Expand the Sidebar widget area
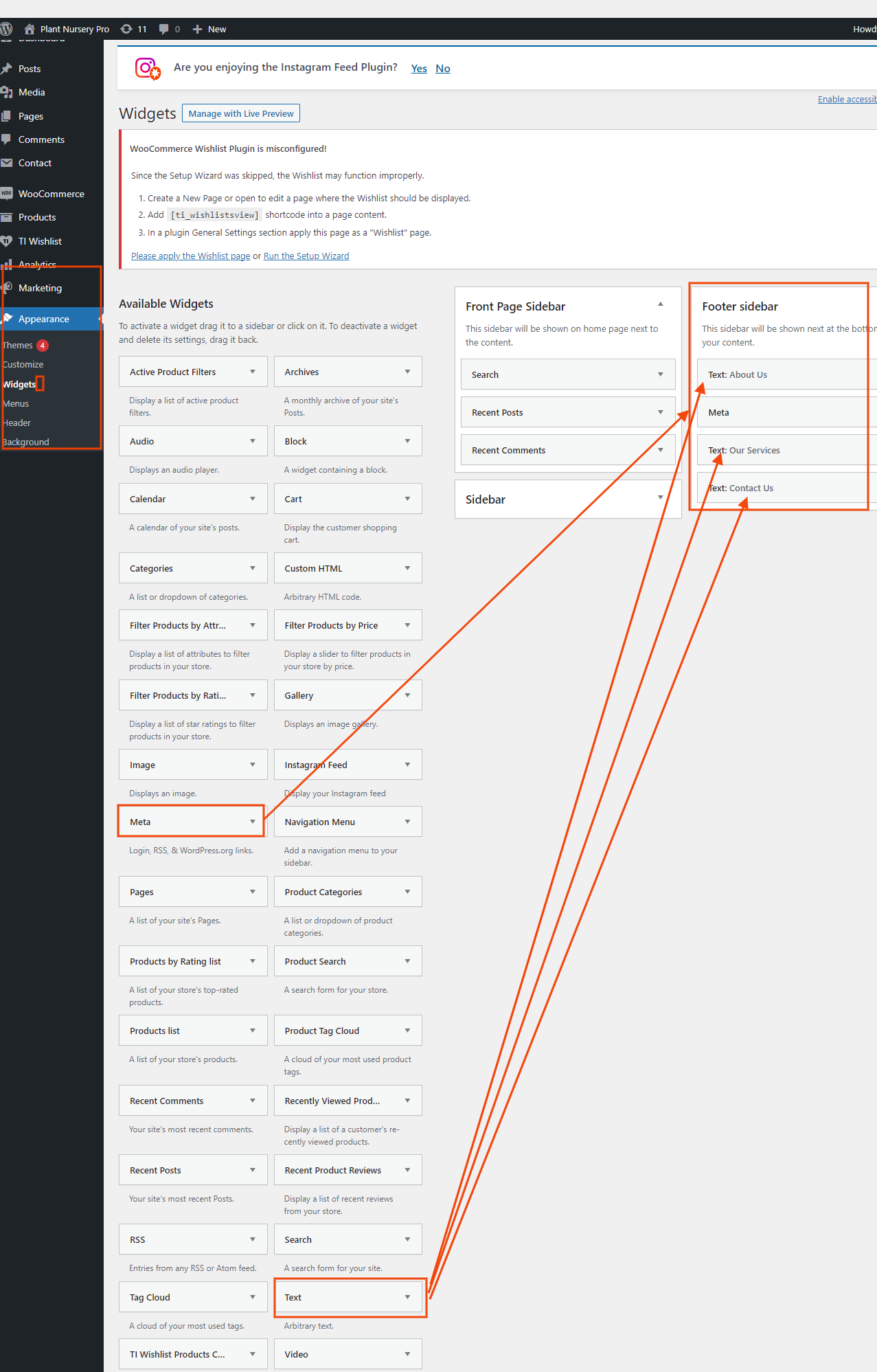 (660, 498)
